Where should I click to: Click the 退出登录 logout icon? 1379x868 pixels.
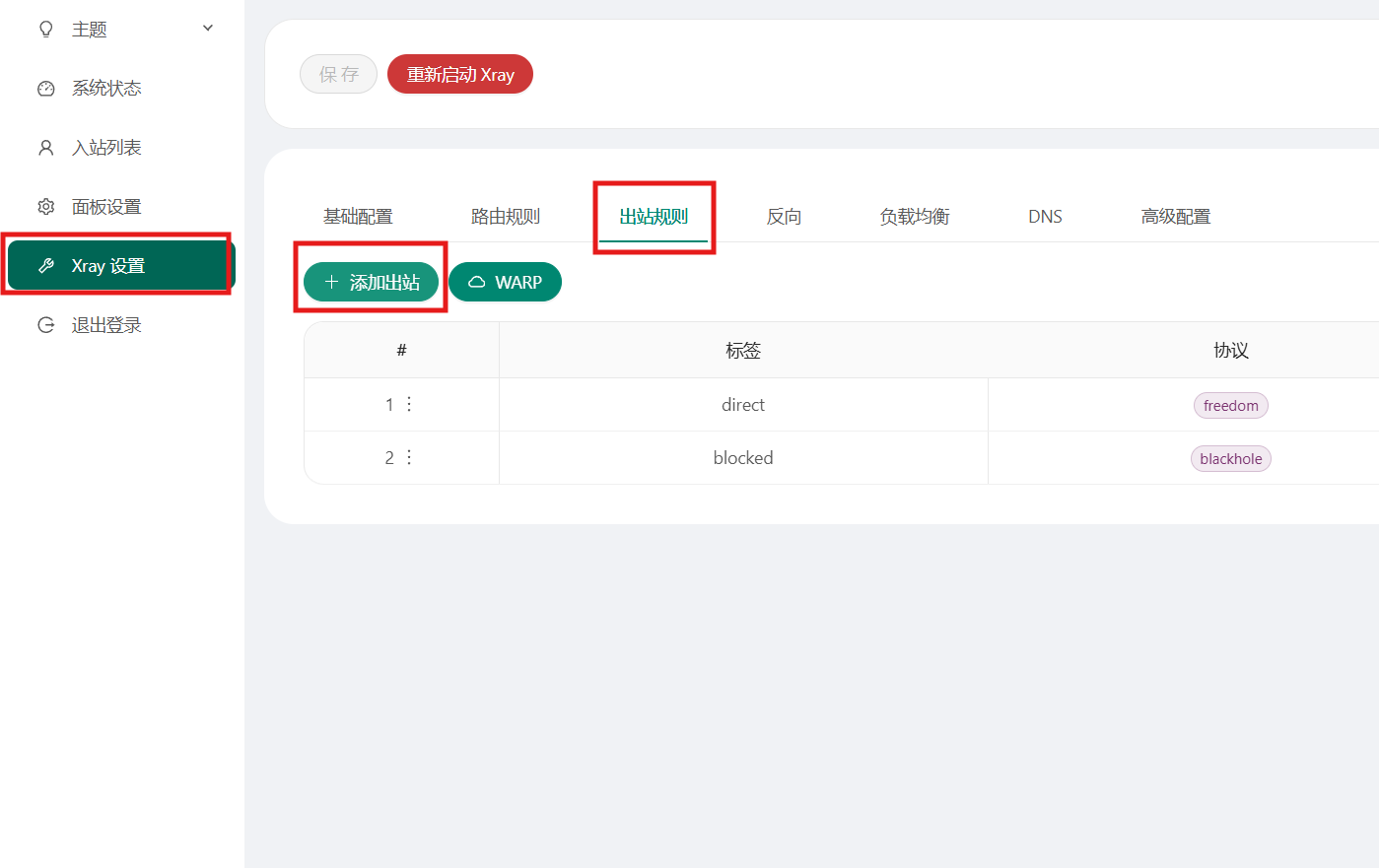coord(45,324)
